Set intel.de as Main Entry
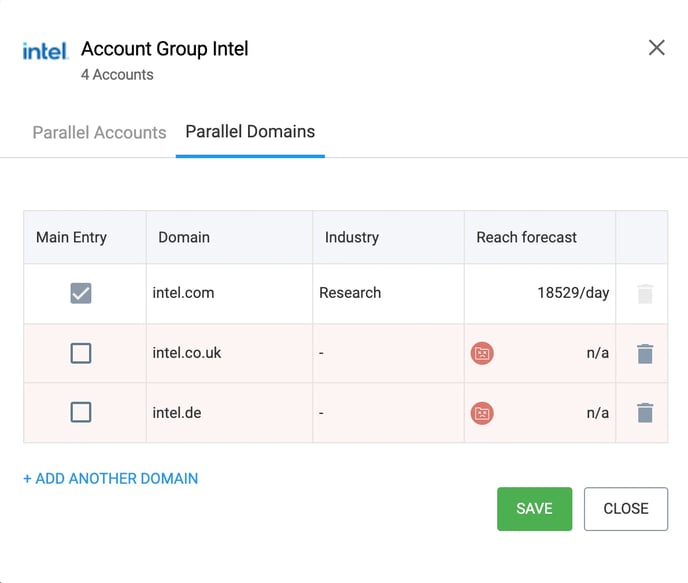 81,412
